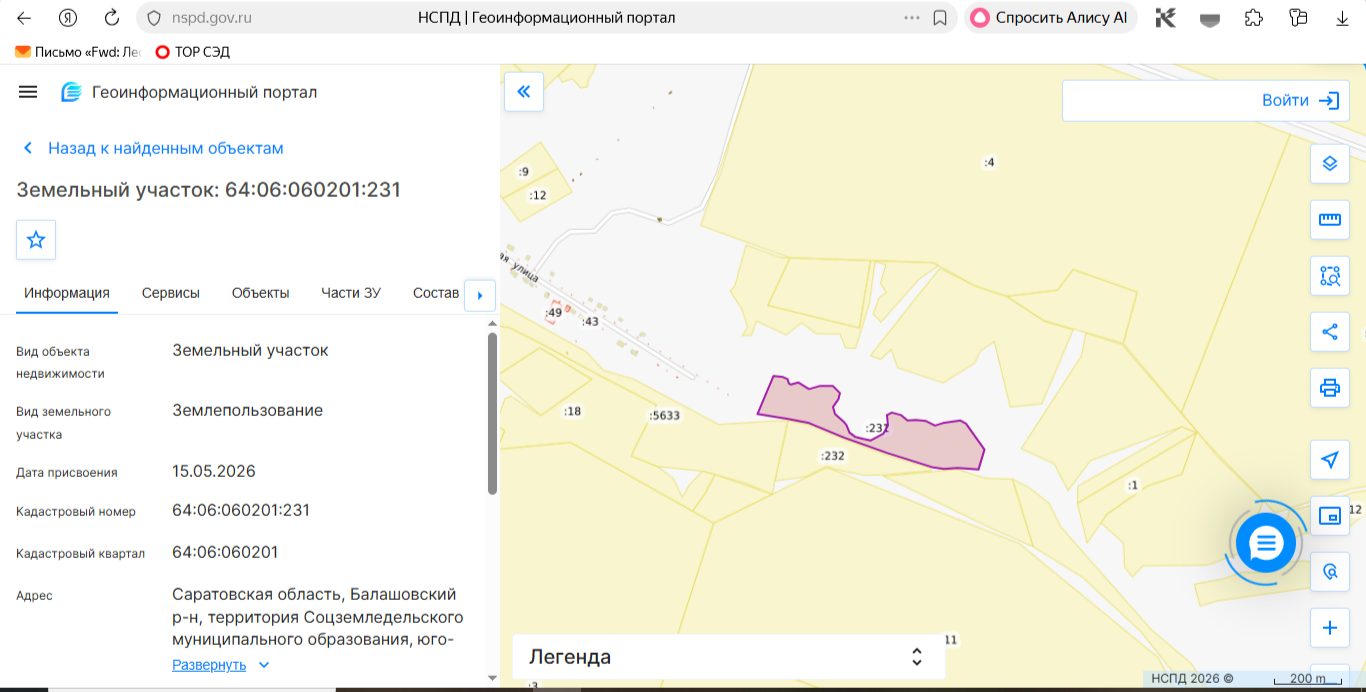The image size is (1366, 692).
Task: Open the hamburger main menu
Action: point(28,92)
